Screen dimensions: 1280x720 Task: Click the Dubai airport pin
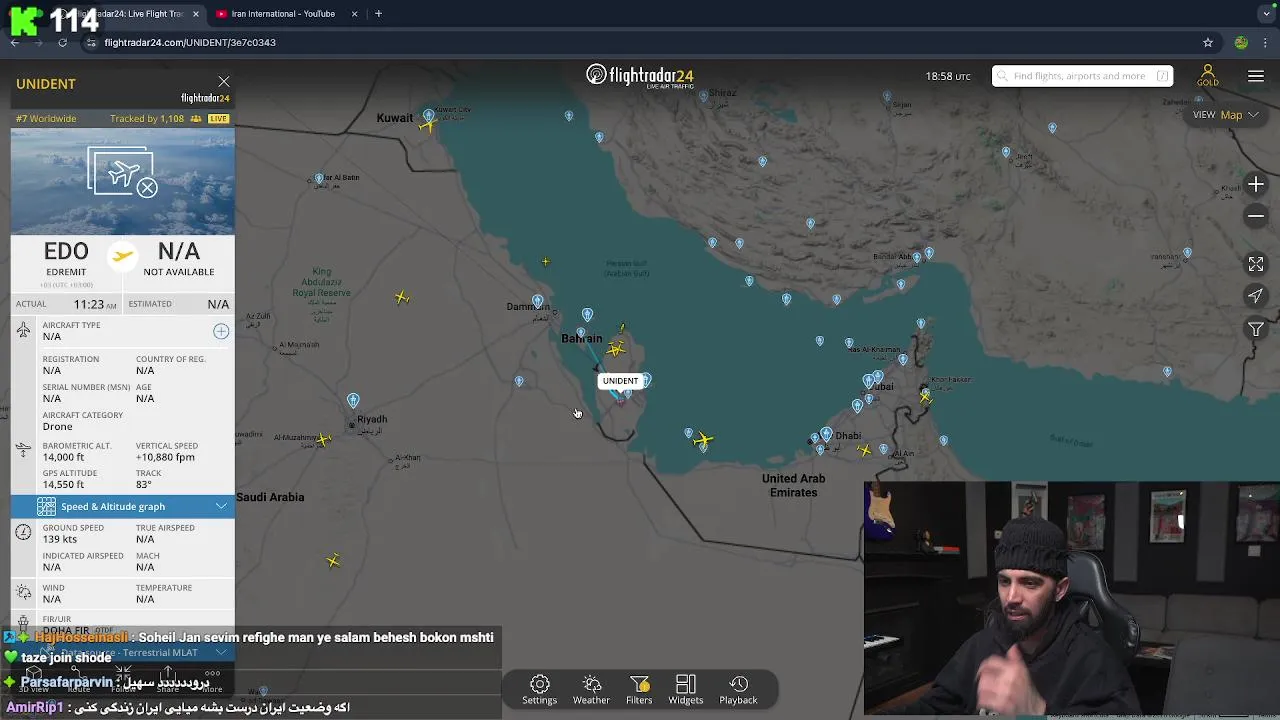click(869, 383)
